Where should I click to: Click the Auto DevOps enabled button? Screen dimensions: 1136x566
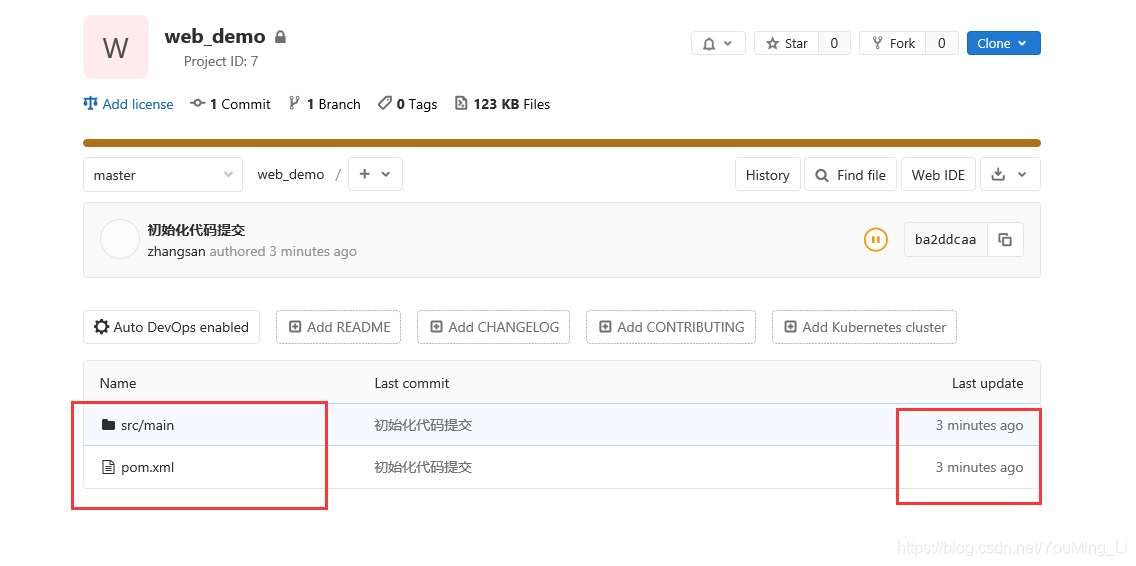point(171,327)
